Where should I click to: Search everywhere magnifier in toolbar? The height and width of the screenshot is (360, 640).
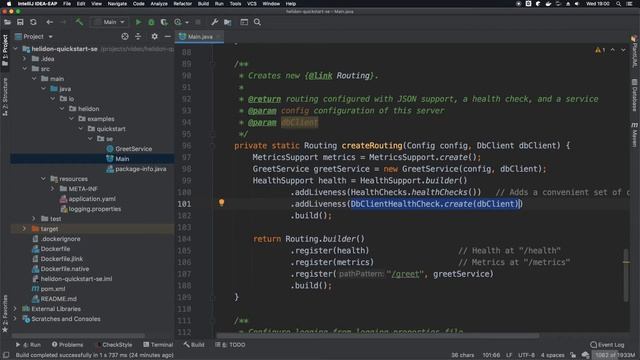(x=257, y=22)
